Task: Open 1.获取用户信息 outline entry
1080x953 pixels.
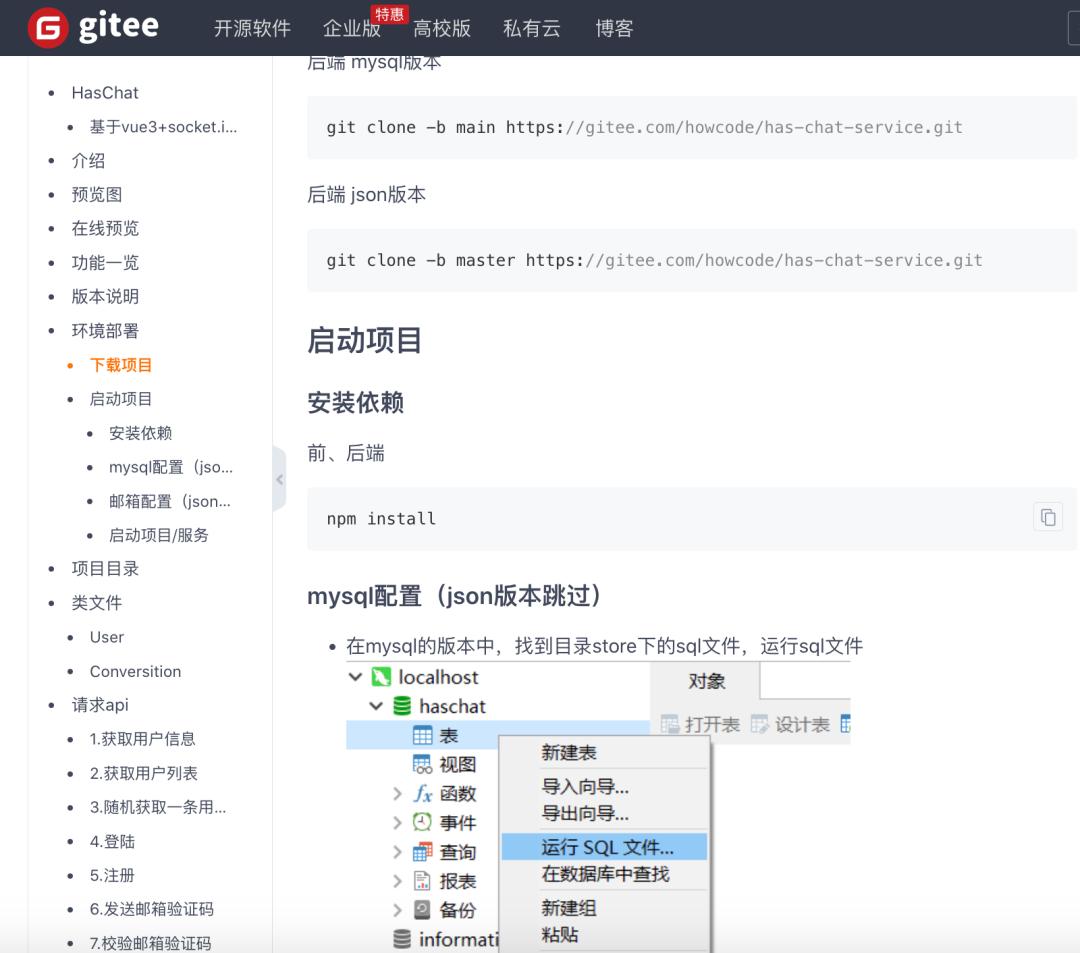Action: point(143,739)
